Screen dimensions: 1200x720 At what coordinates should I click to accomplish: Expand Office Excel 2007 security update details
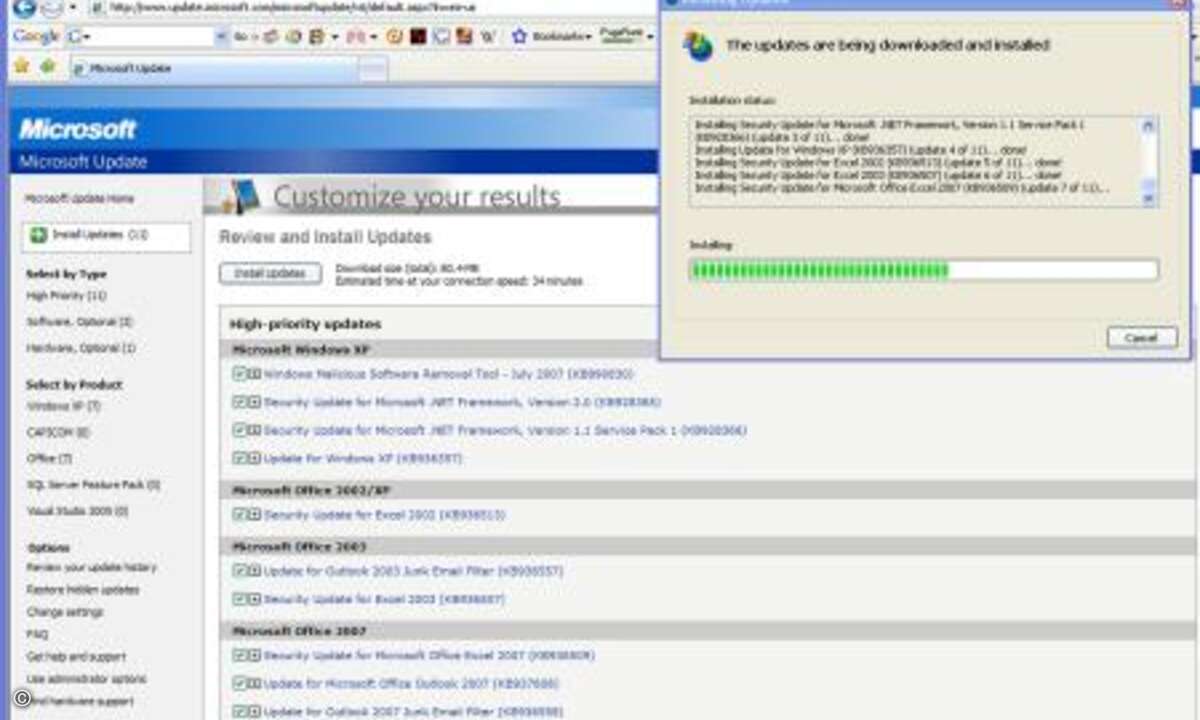tap(254, 655)
